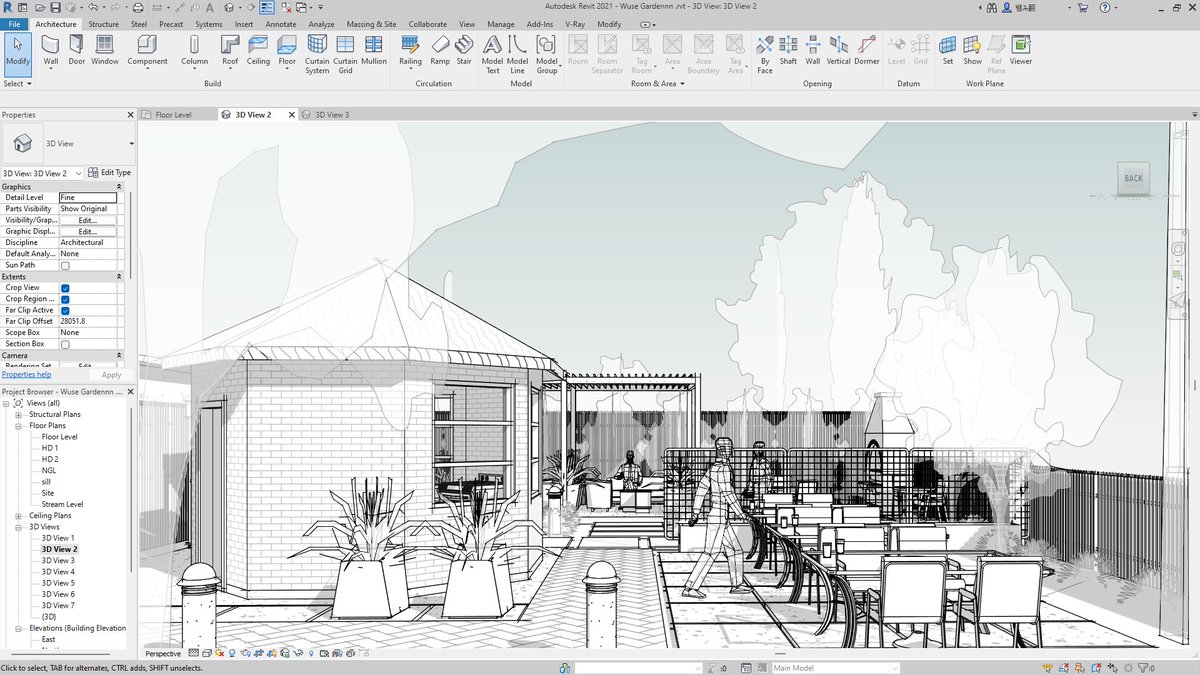Select the Curtain Grid tool
Image resolution: width=1200 pixels, height=675 pixels.
point(345,55)
